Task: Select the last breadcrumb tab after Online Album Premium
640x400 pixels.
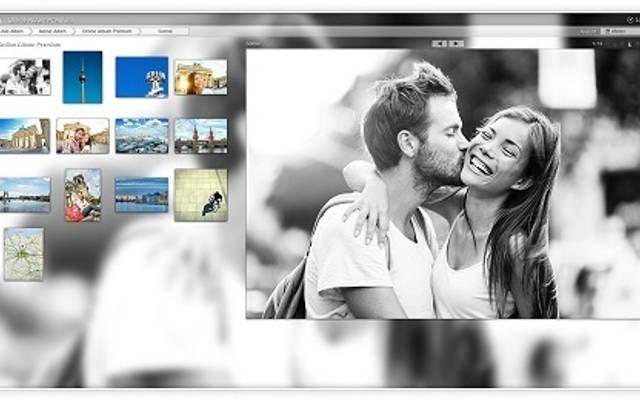Action: pos(163,31)
